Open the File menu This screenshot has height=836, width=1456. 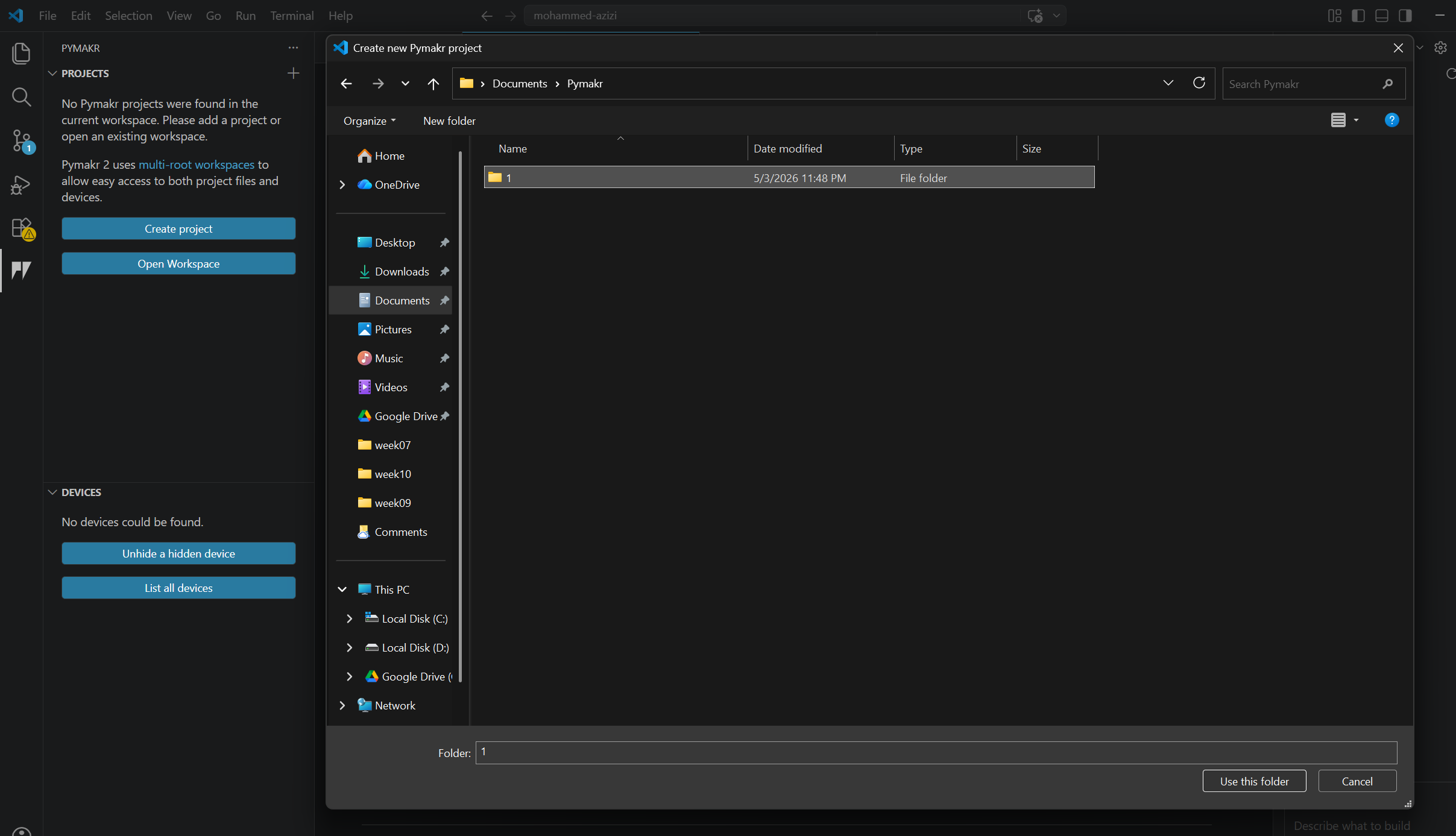[48, 16]
